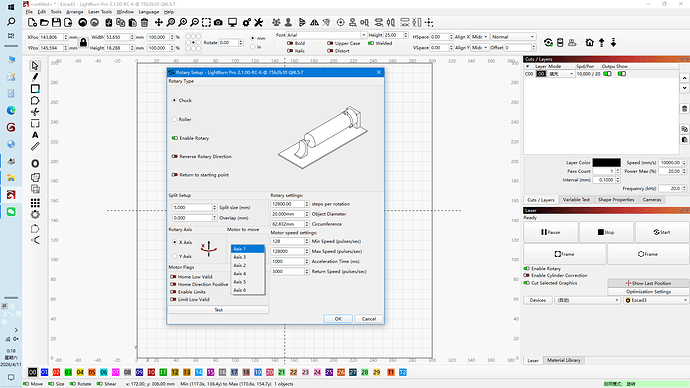
Task: Click the Home icon near laser controls
Action: point(590,42)
